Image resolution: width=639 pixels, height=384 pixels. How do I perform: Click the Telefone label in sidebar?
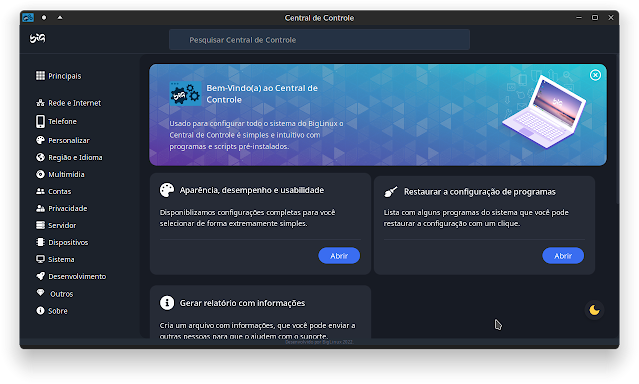pos(62,121)
